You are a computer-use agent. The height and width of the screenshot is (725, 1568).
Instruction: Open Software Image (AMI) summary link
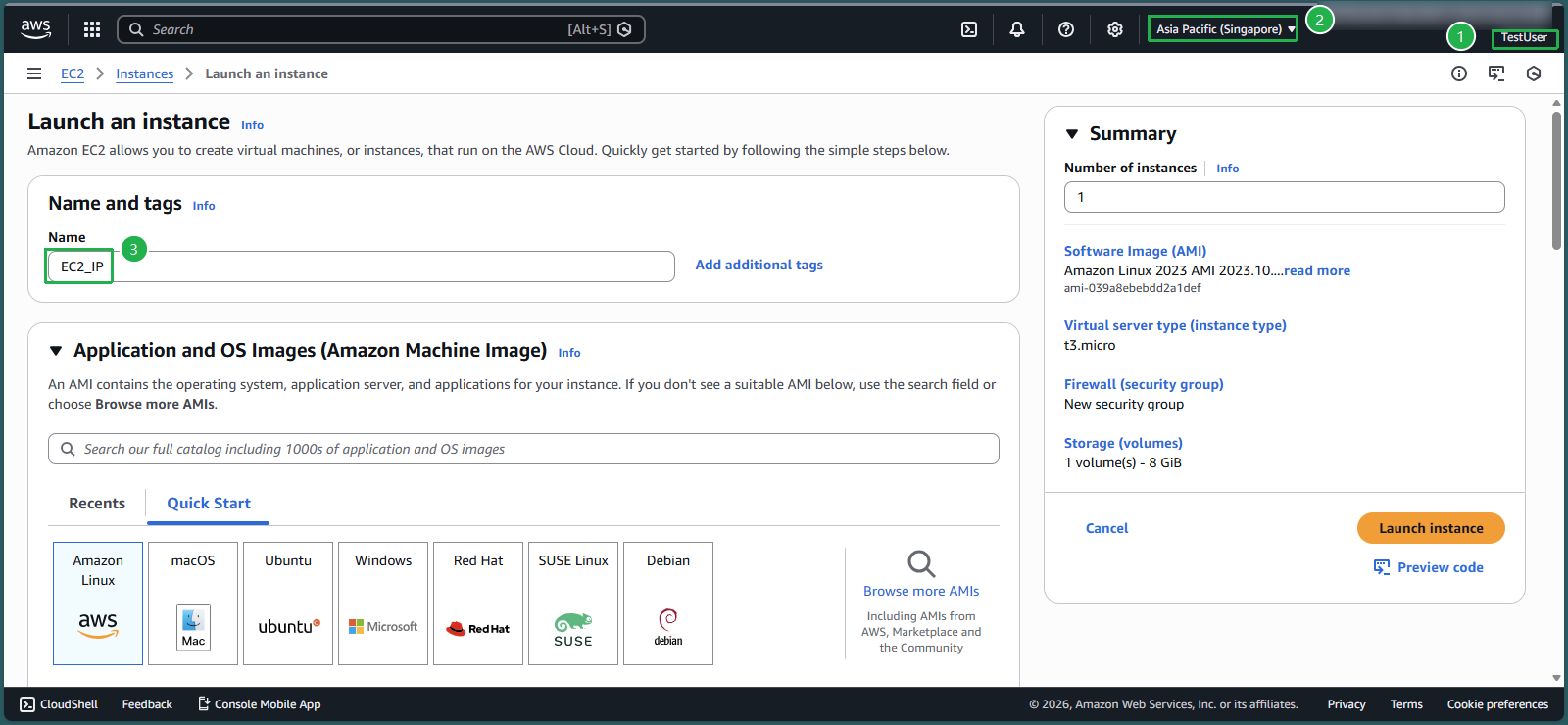1135,251
